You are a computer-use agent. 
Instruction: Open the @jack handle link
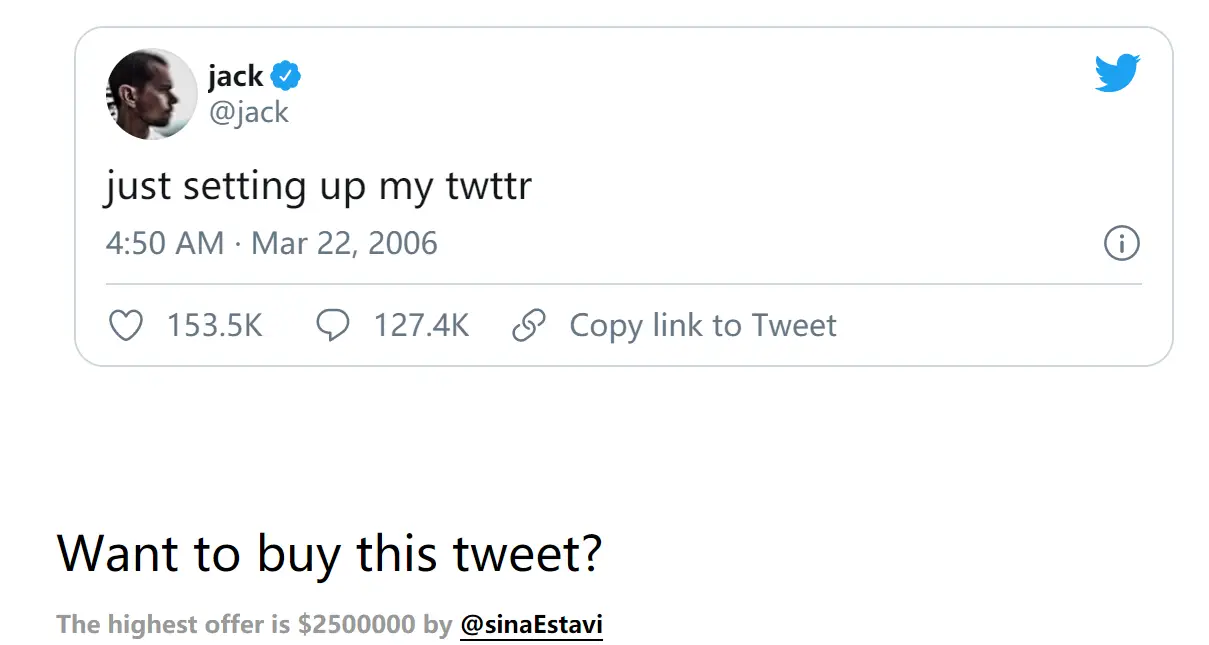[248, 111]
